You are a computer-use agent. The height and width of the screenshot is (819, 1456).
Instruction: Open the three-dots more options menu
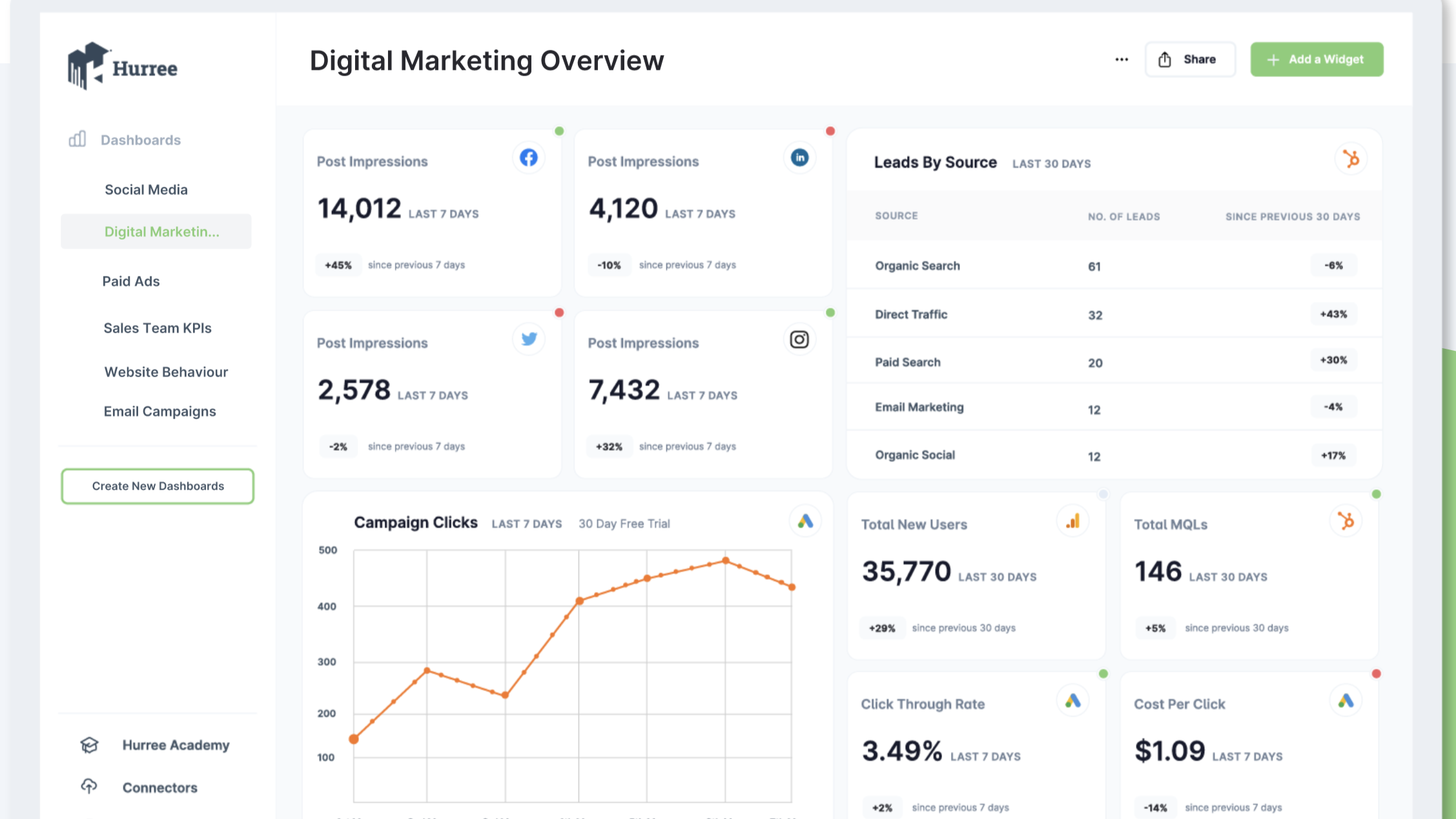tap(1122, 59)
